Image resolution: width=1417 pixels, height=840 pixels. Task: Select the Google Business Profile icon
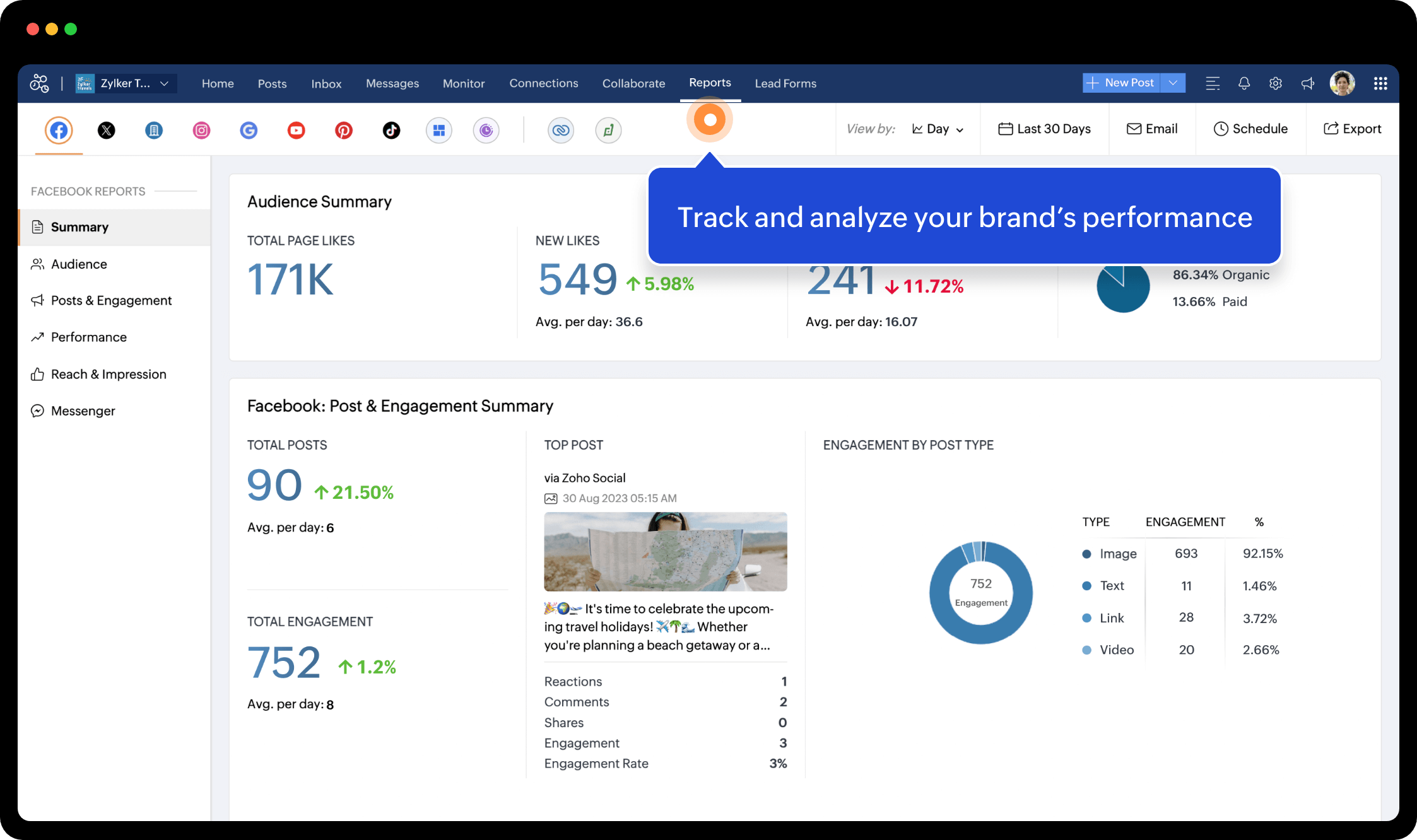(x=249, y=131)
